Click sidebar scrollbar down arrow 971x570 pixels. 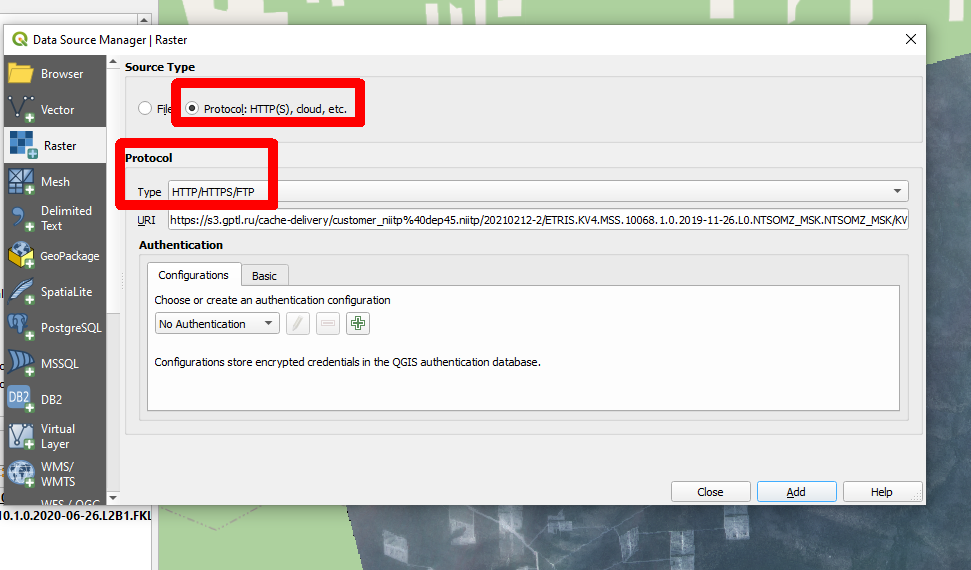point(113,498)
